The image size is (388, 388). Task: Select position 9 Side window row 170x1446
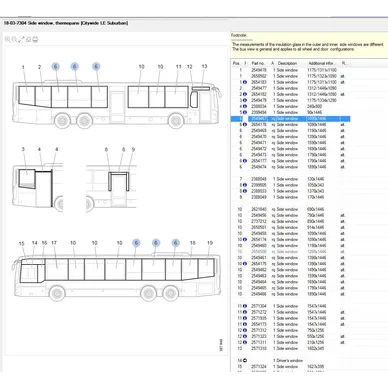click(290, 197)
